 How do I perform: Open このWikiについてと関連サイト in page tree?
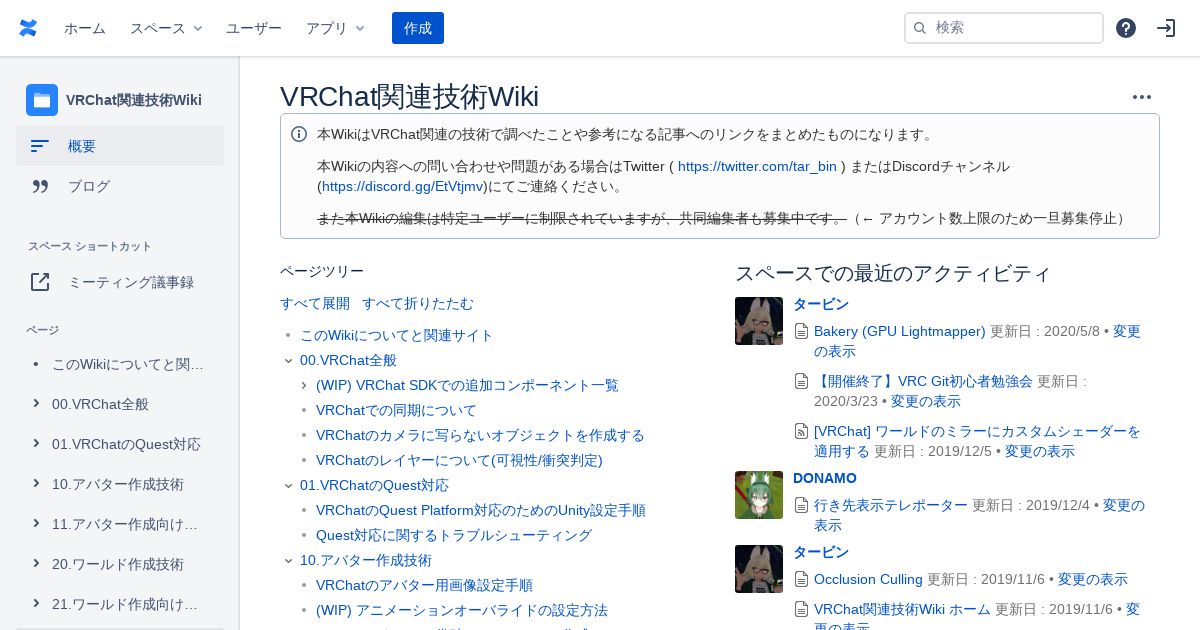tap(397, 335)
